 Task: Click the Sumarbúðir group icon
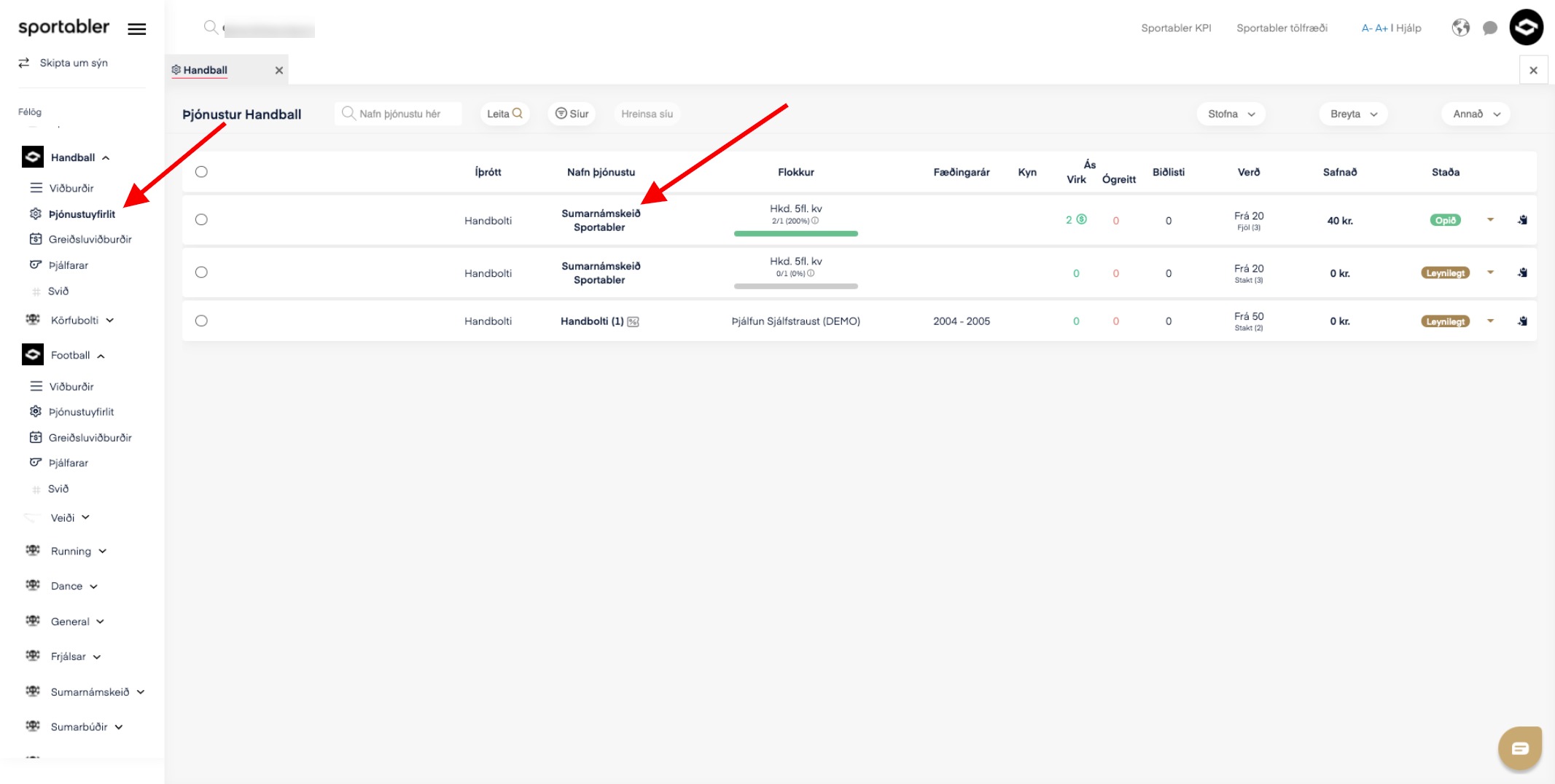(33, 726)
